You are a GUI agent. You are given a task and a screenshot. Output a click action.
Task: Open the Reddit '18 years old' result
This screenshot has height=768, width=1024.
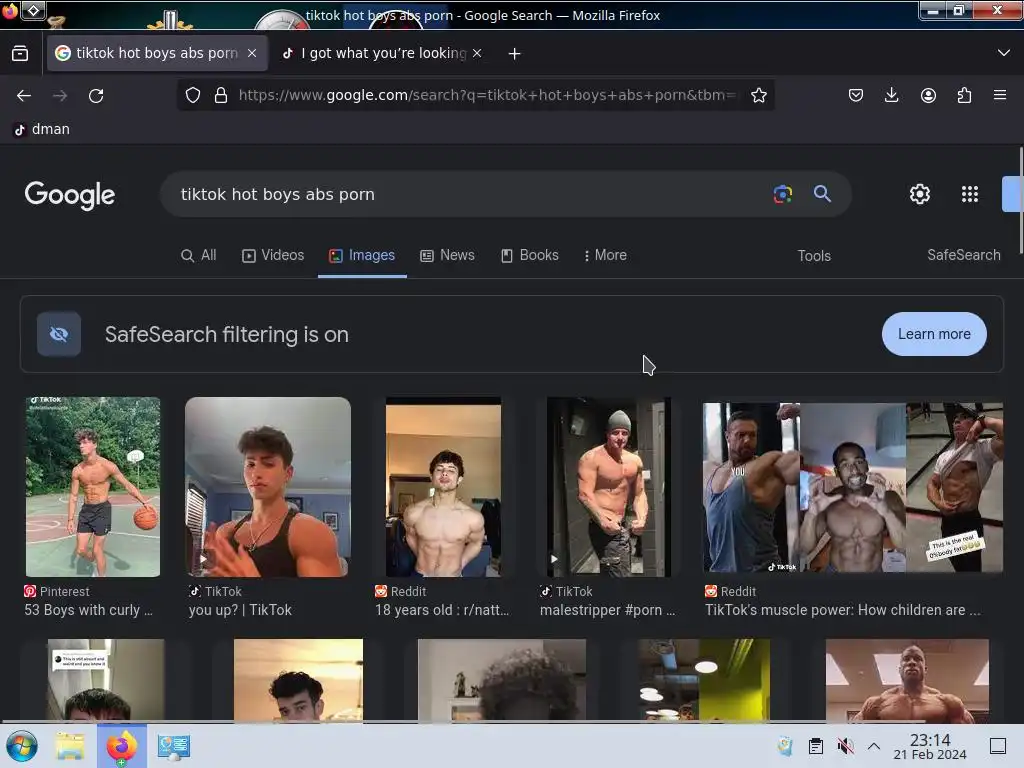click(x=442, y=610)
